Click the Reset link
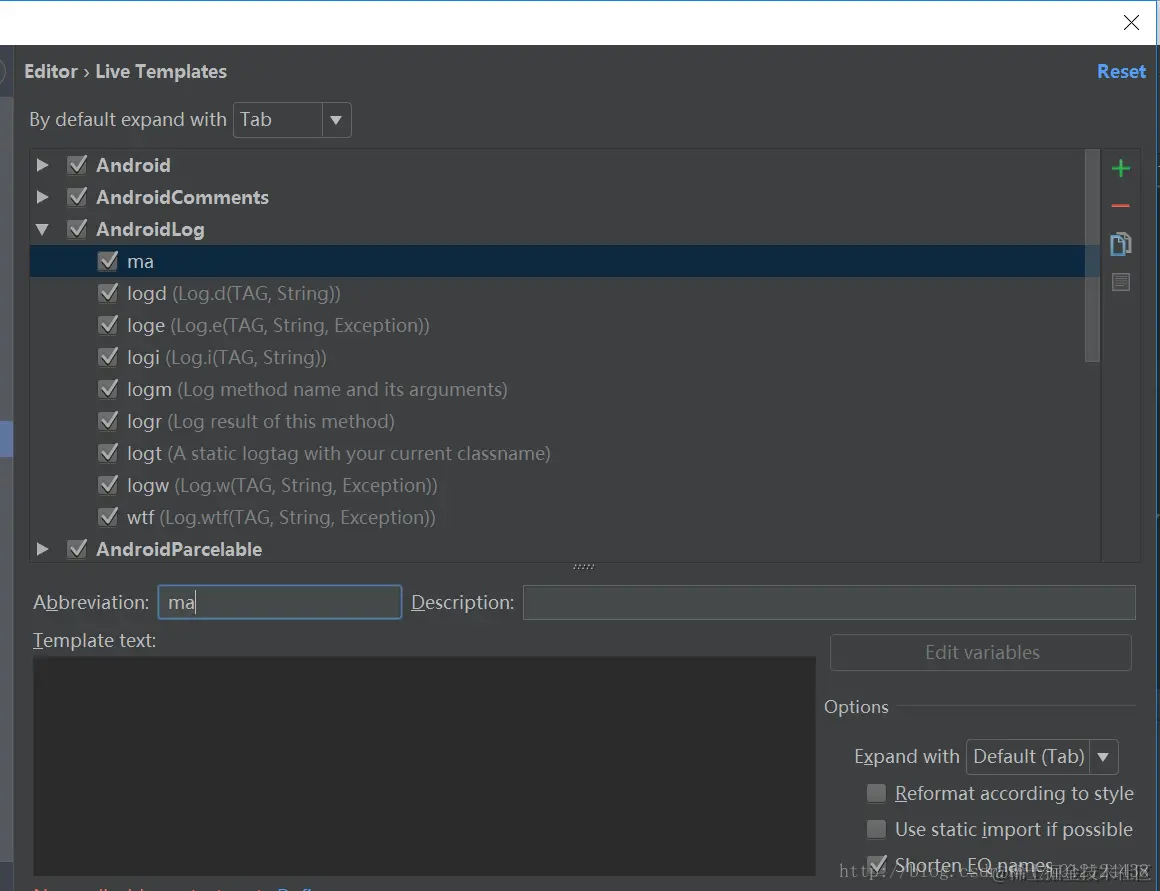Viewport: 1160px width, 891px height. (x=1121, y=72)
